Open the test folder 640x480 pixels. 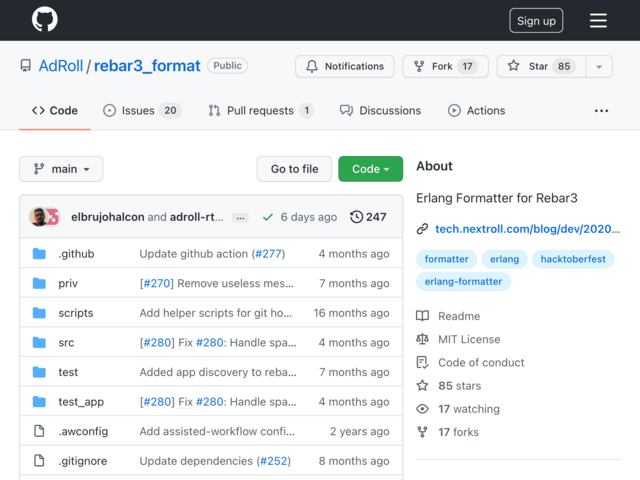(68, 372)
